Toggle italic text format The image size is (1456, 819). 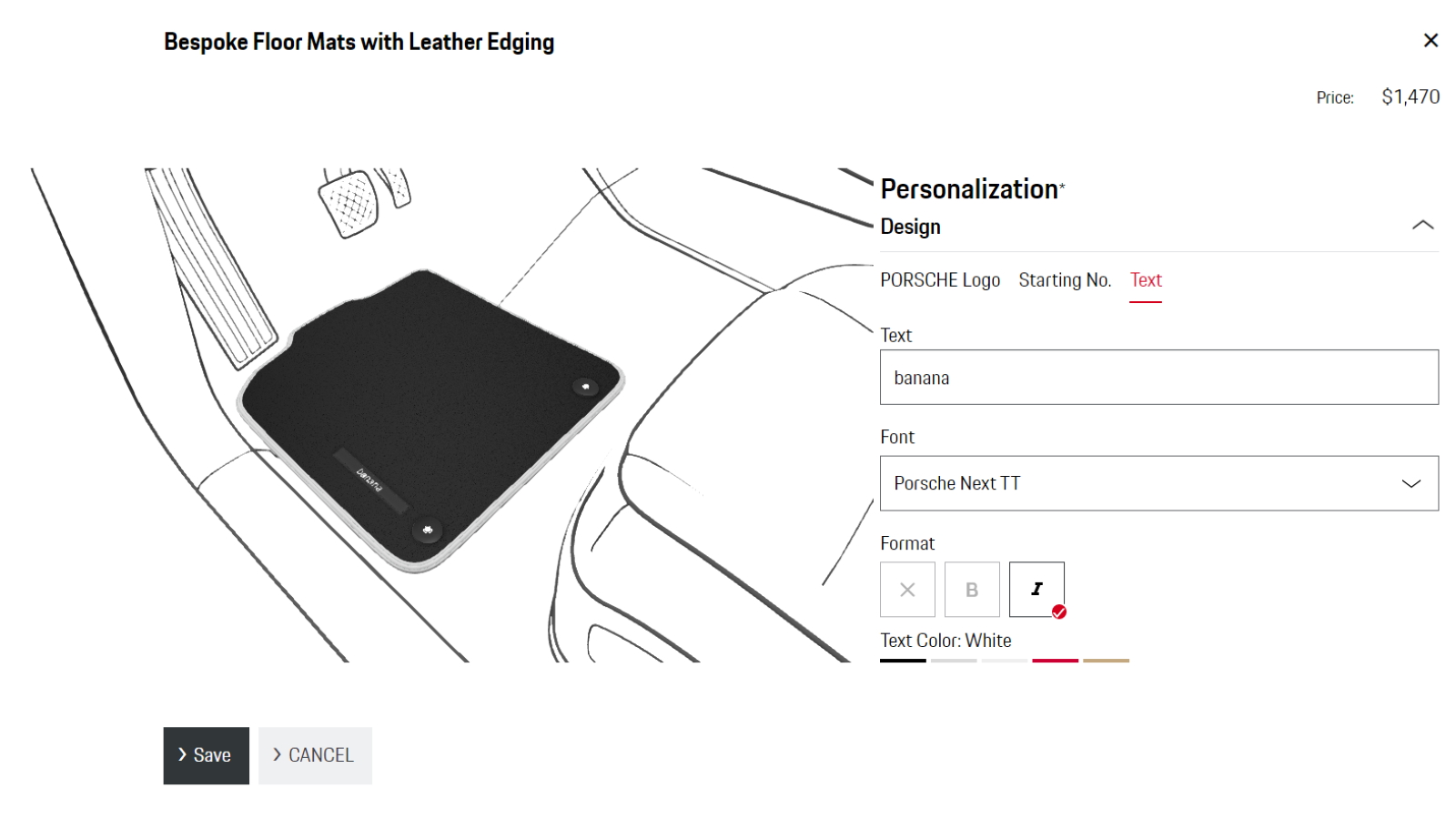[1036, 590]
